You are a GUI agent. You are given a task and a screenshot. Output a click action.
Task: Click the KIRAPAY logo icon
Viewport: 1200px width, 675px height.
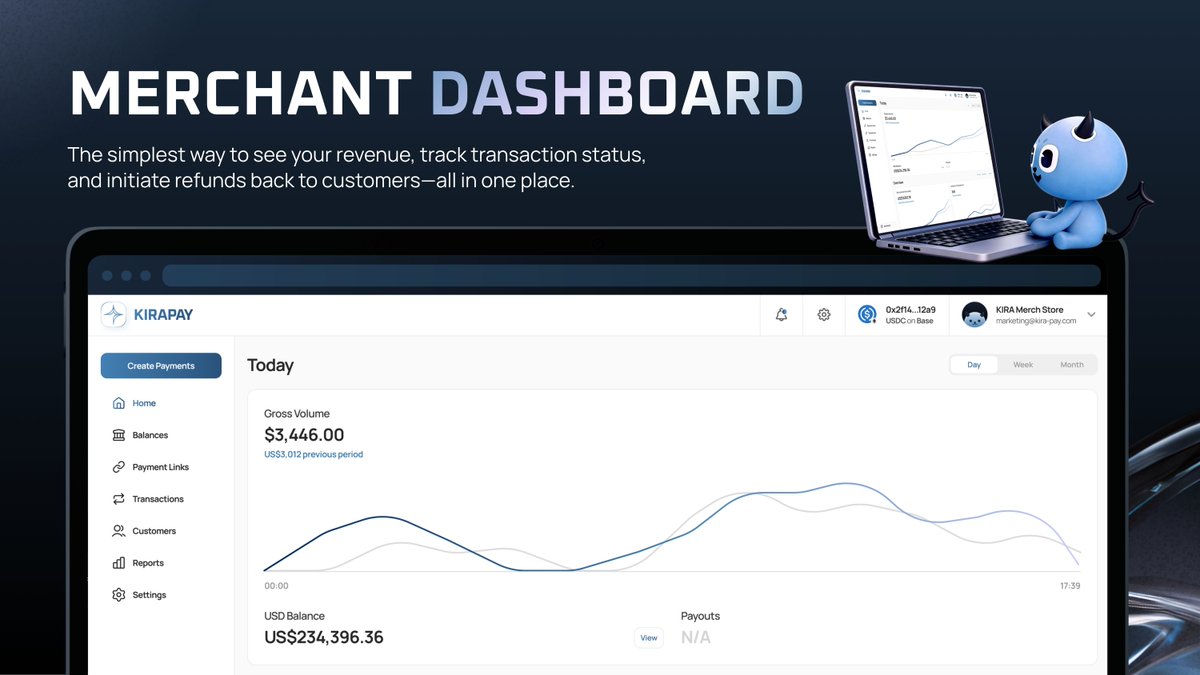pos(115,315)
